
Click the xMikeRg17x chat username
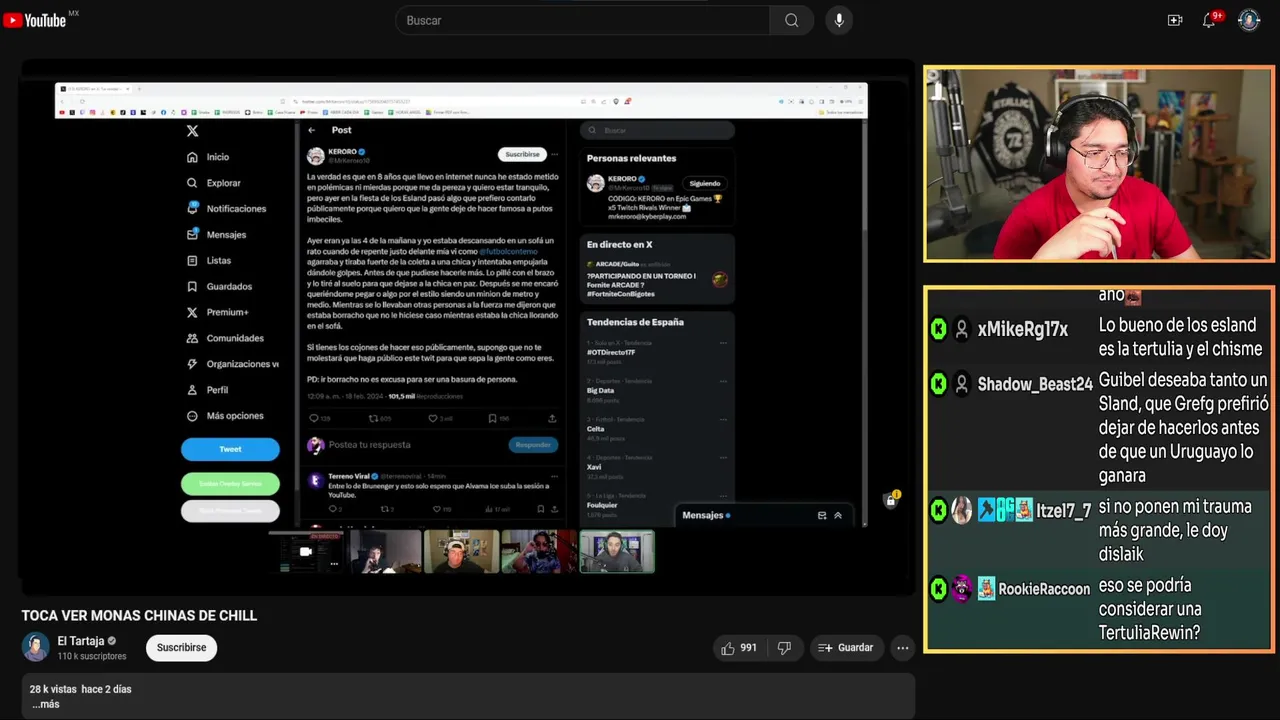coord(1023,330)
